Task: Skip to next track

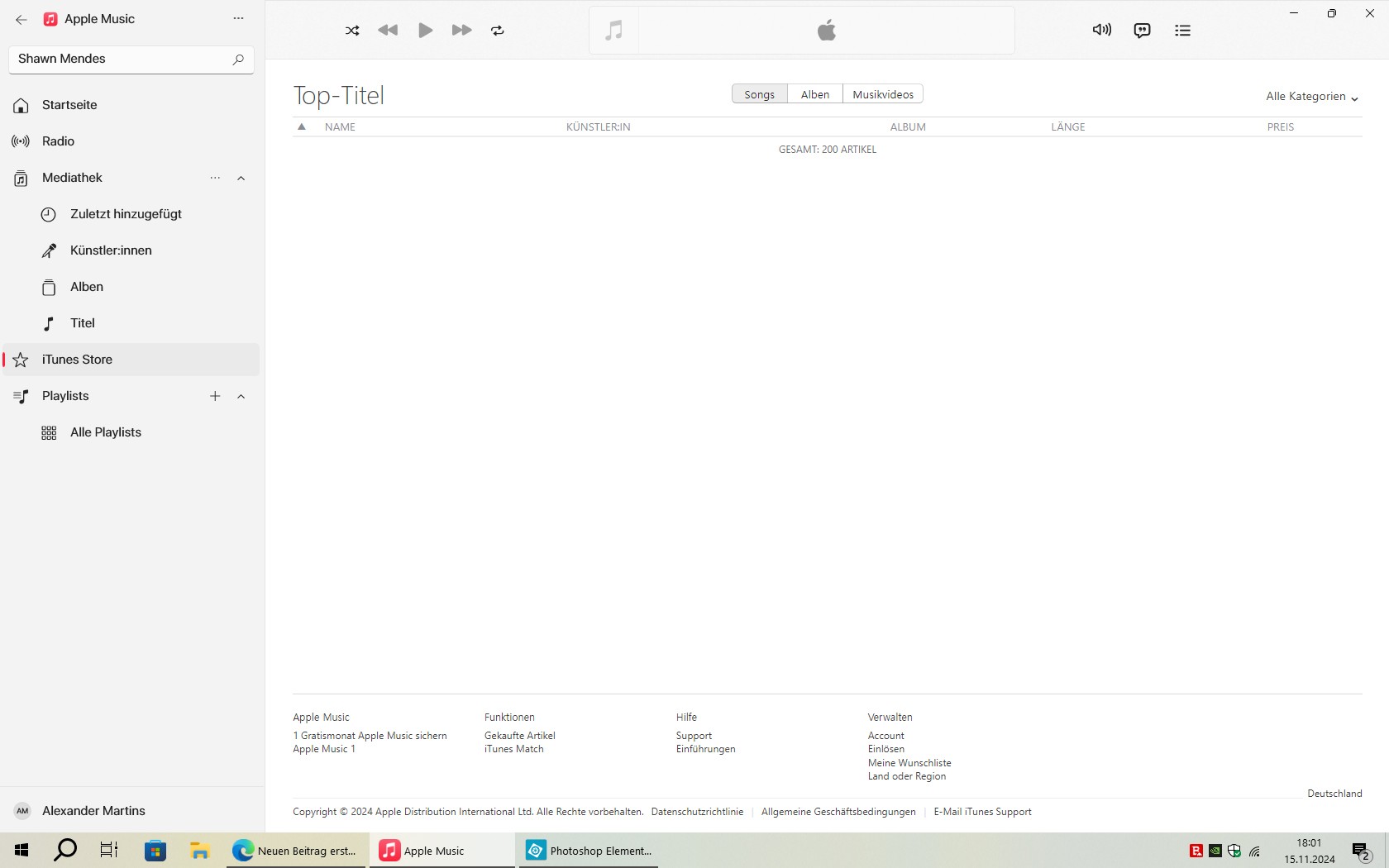Action: coord(461,31)
